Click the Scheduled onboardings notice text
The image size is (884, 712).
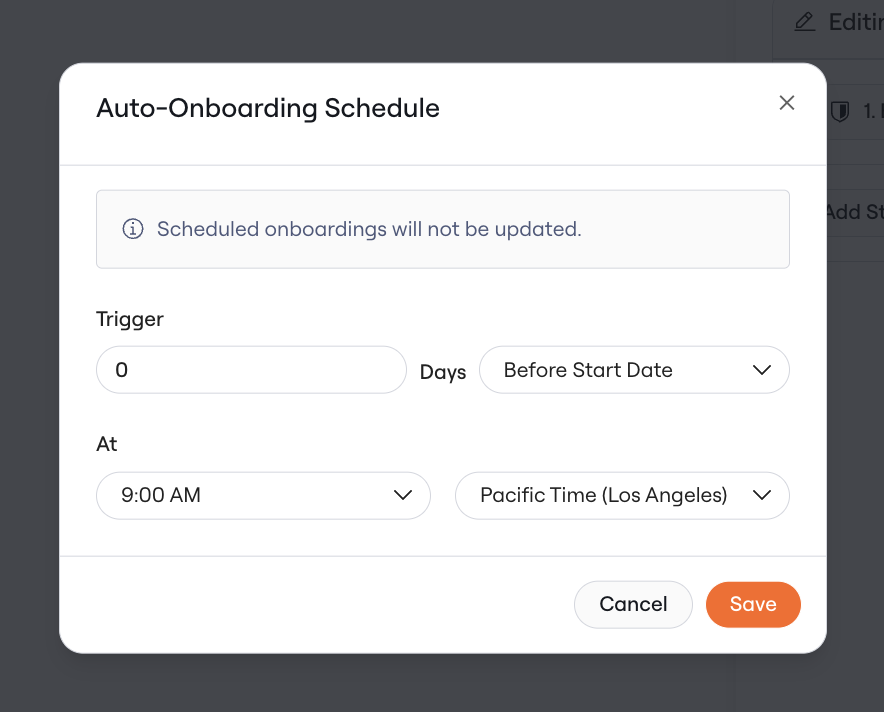pyautogui.click(x=369, y=229)
